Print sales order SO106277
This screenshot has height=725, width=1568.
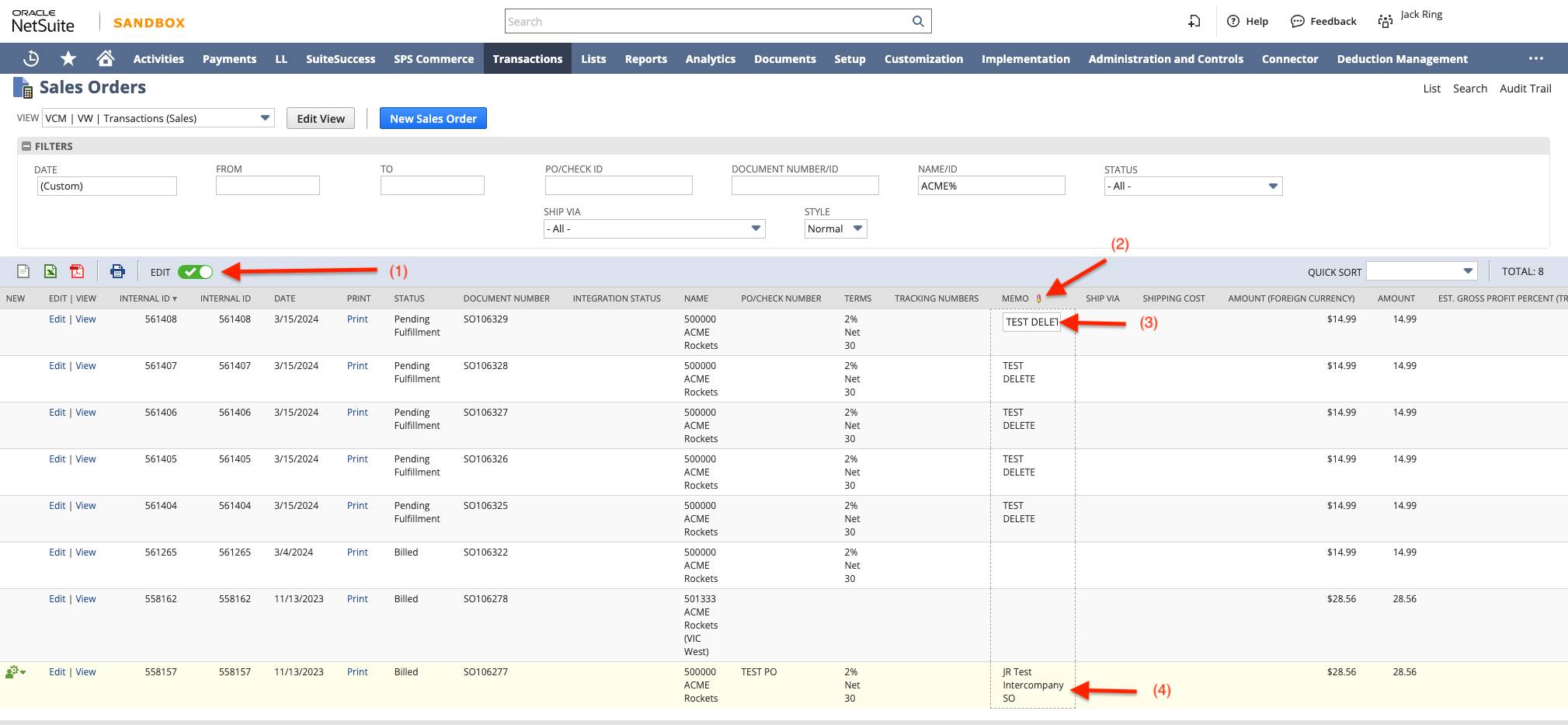point(357,672)
